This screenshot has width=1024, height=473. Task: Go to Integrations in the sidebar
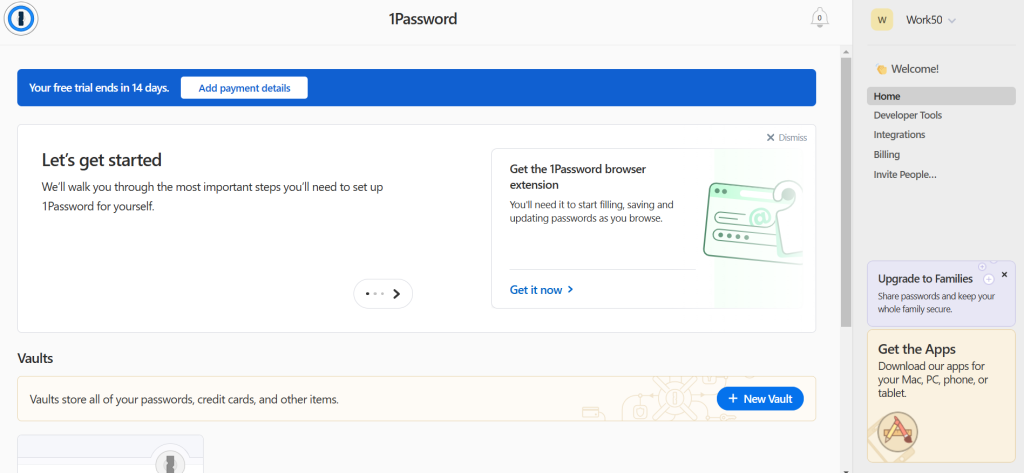899,134
